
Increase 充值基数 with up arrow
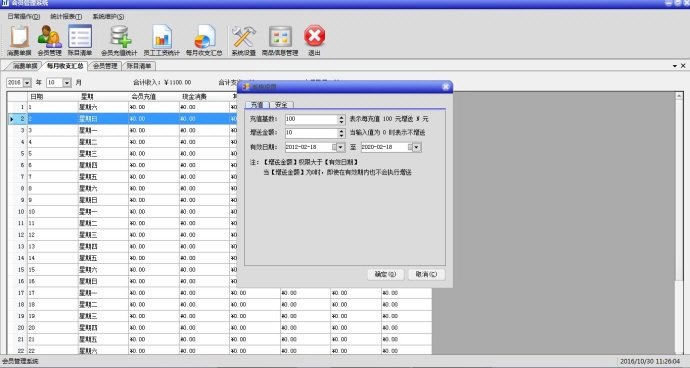341,117
